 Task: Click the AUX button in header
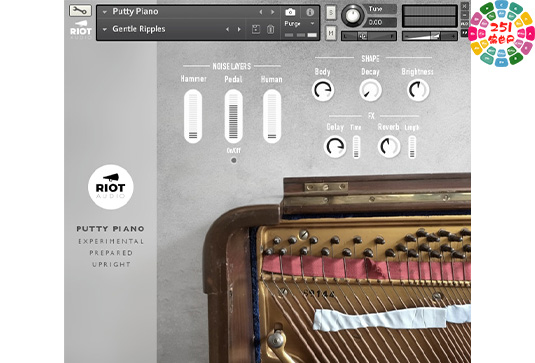click(464, 24)
